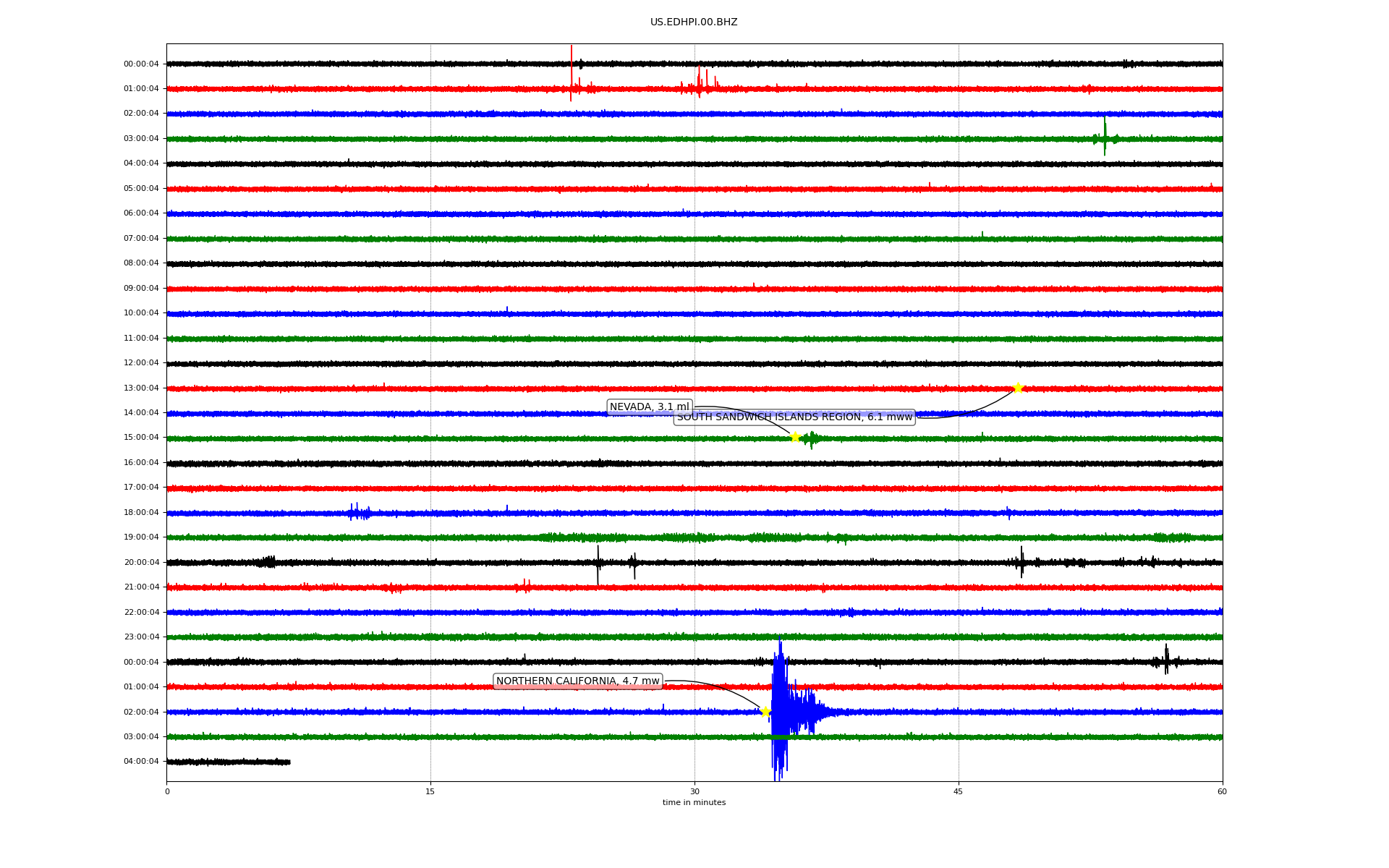Click the Northern California earthquake star marker

click(x=765, y=712)
